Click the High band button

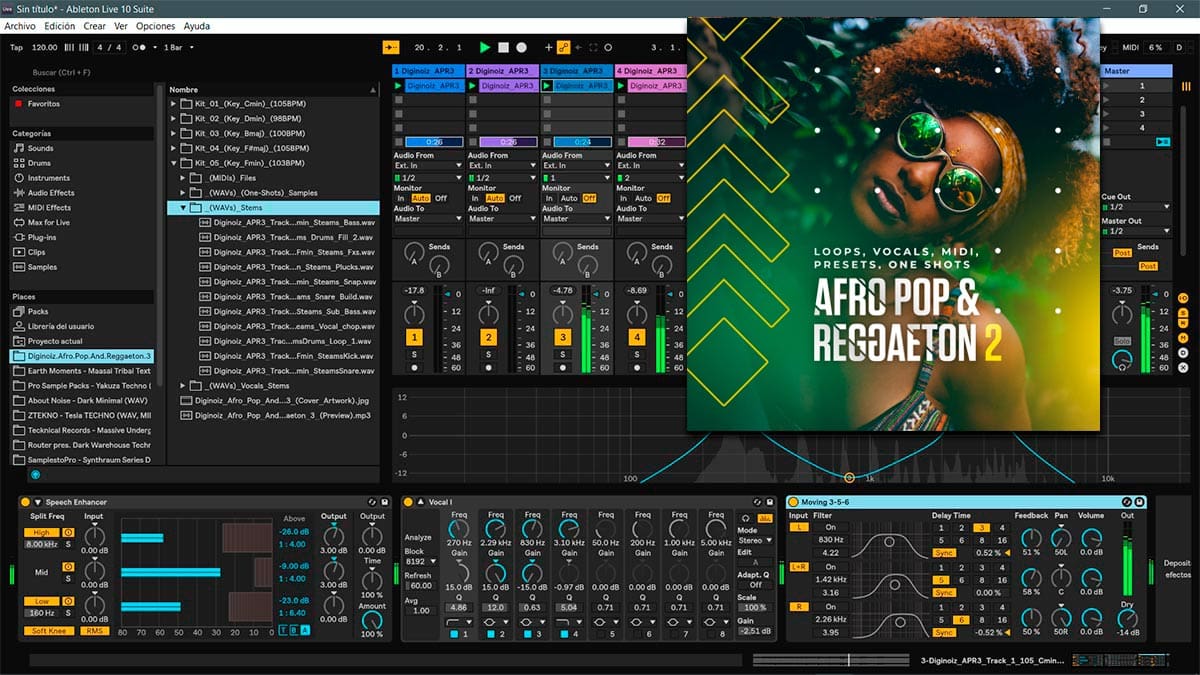pyautogui.click(x=41, y=532)
